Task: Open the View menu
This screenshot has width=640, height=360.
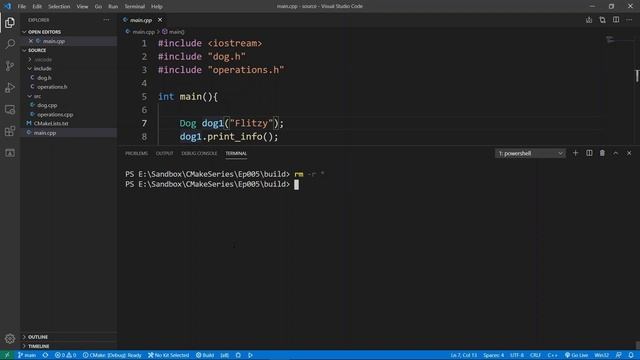Action: click(x=82, y=6)
